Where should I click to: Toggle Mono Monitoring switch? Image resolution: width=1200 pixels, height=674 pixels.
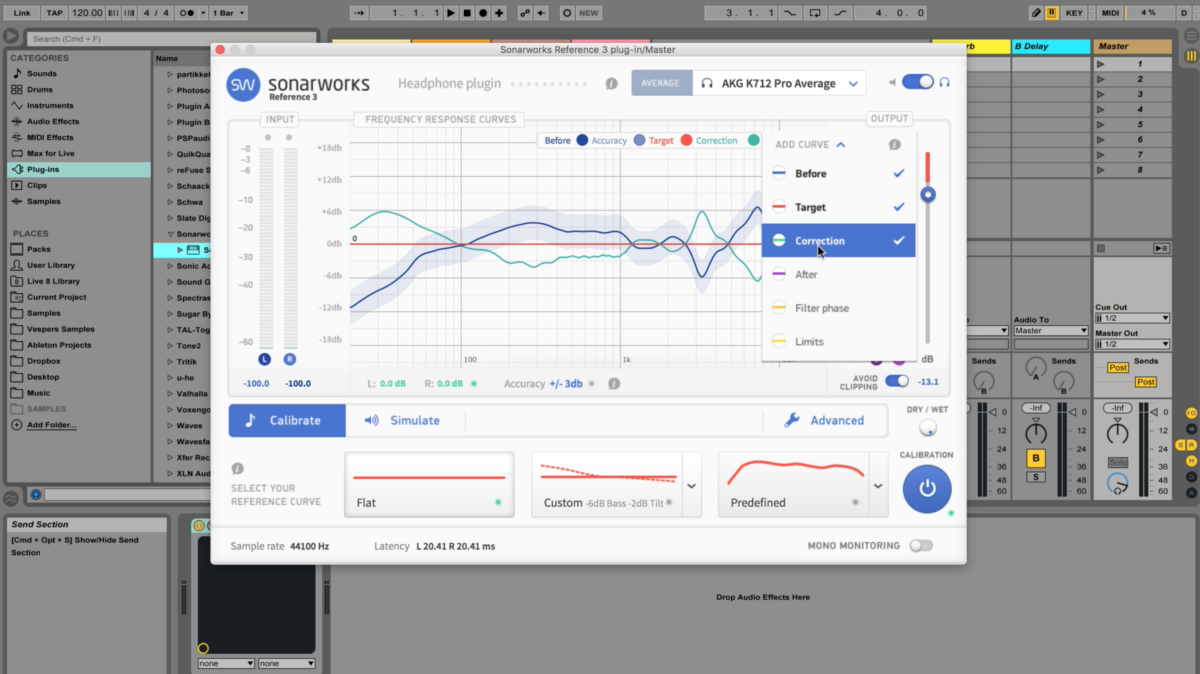point(920,546)
